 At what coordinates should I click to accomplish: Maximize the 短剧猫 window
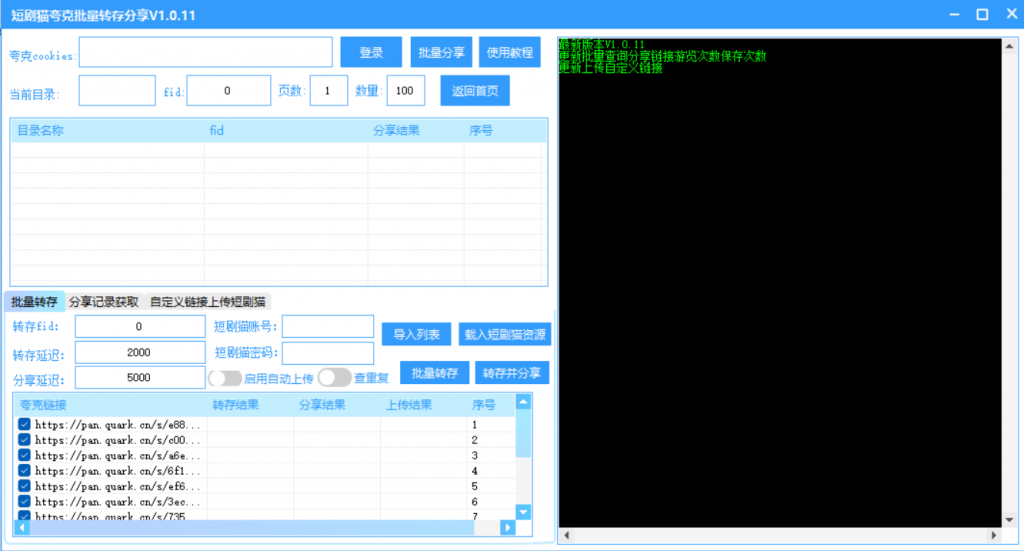(982, 14)
